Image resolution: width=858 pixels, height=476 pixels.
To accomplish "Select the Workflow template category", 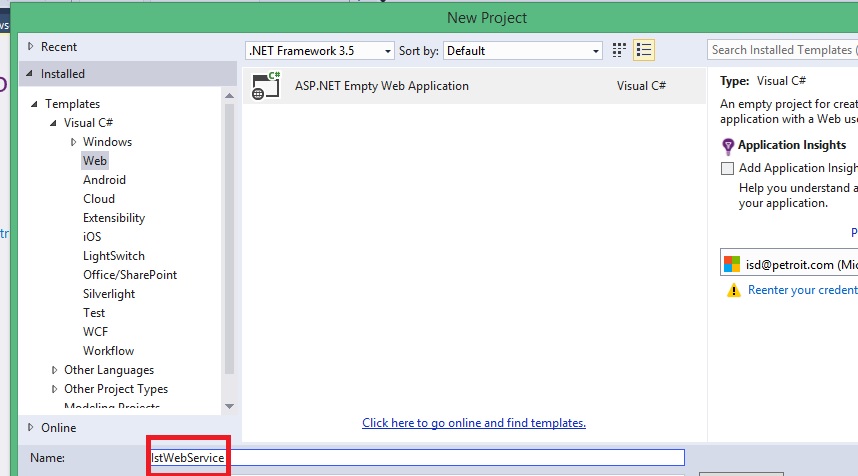I will [108, 351].
